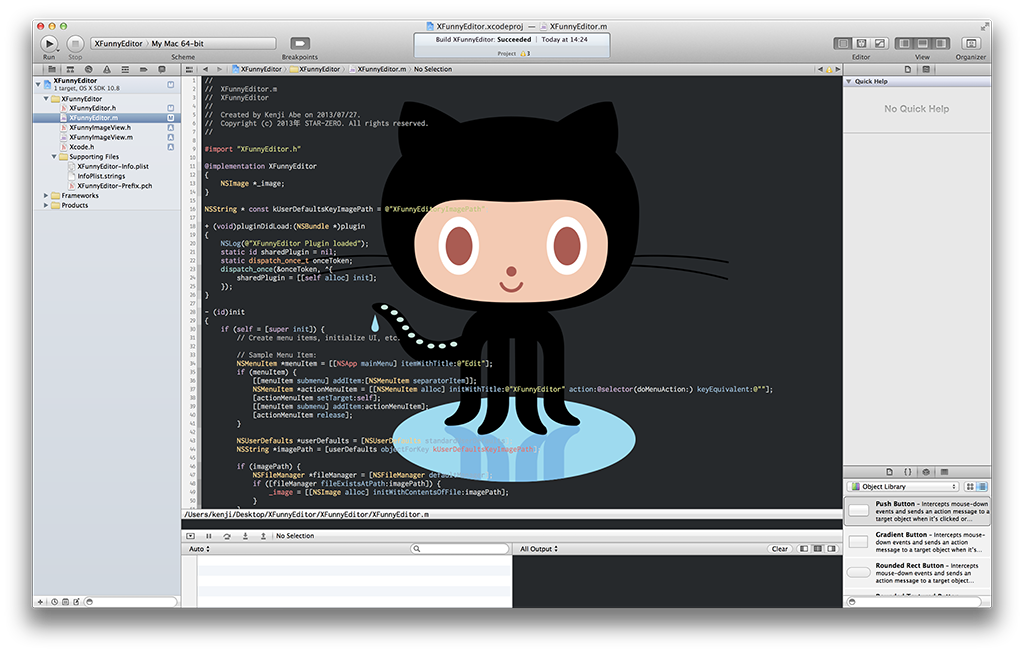Toggle the Breakpoints button
Image resolution: width=1024 pixels, height=653 pixels.
coord(300,43)
